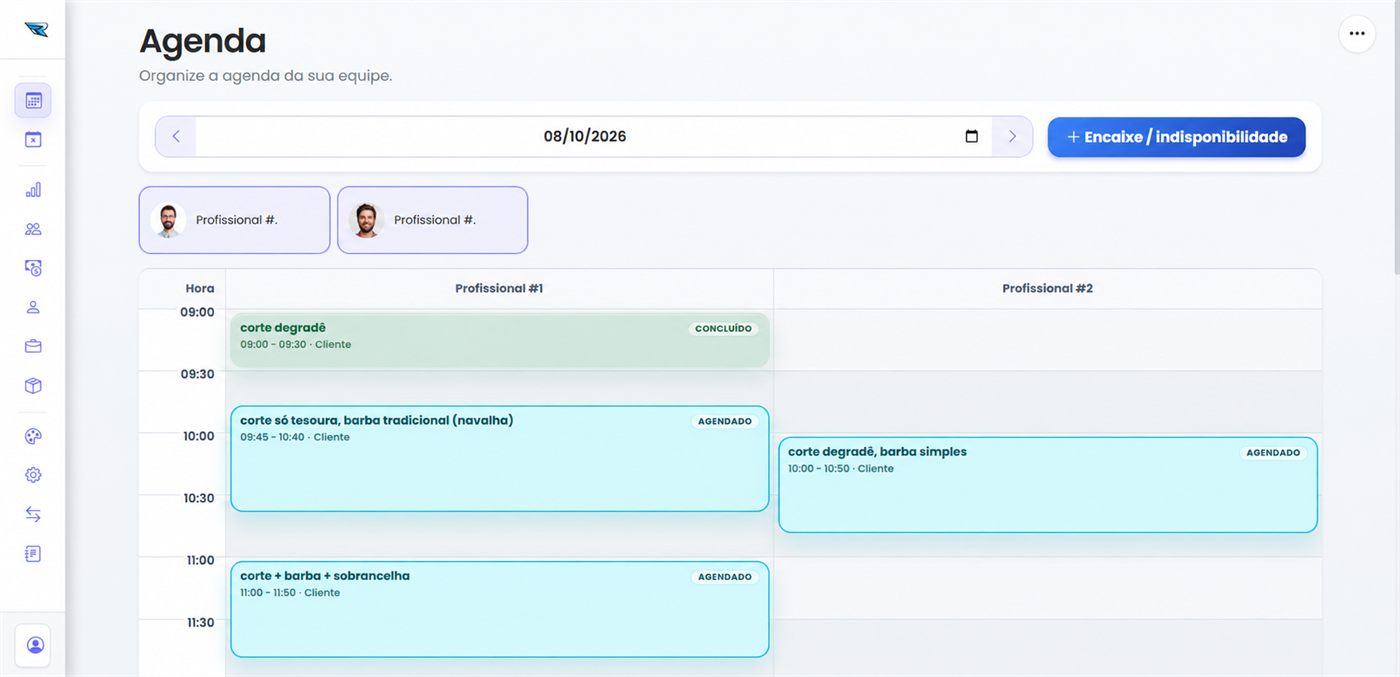Open the color palette appearance icon
1400x677 pixels.
pos(33,436)
